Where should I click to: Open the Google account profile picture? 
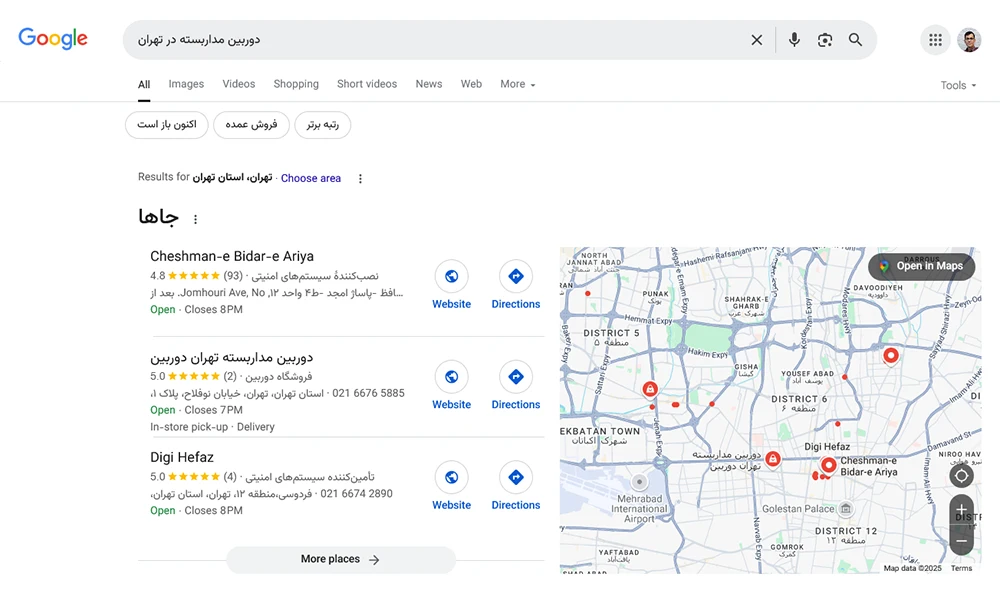(969, 40)
